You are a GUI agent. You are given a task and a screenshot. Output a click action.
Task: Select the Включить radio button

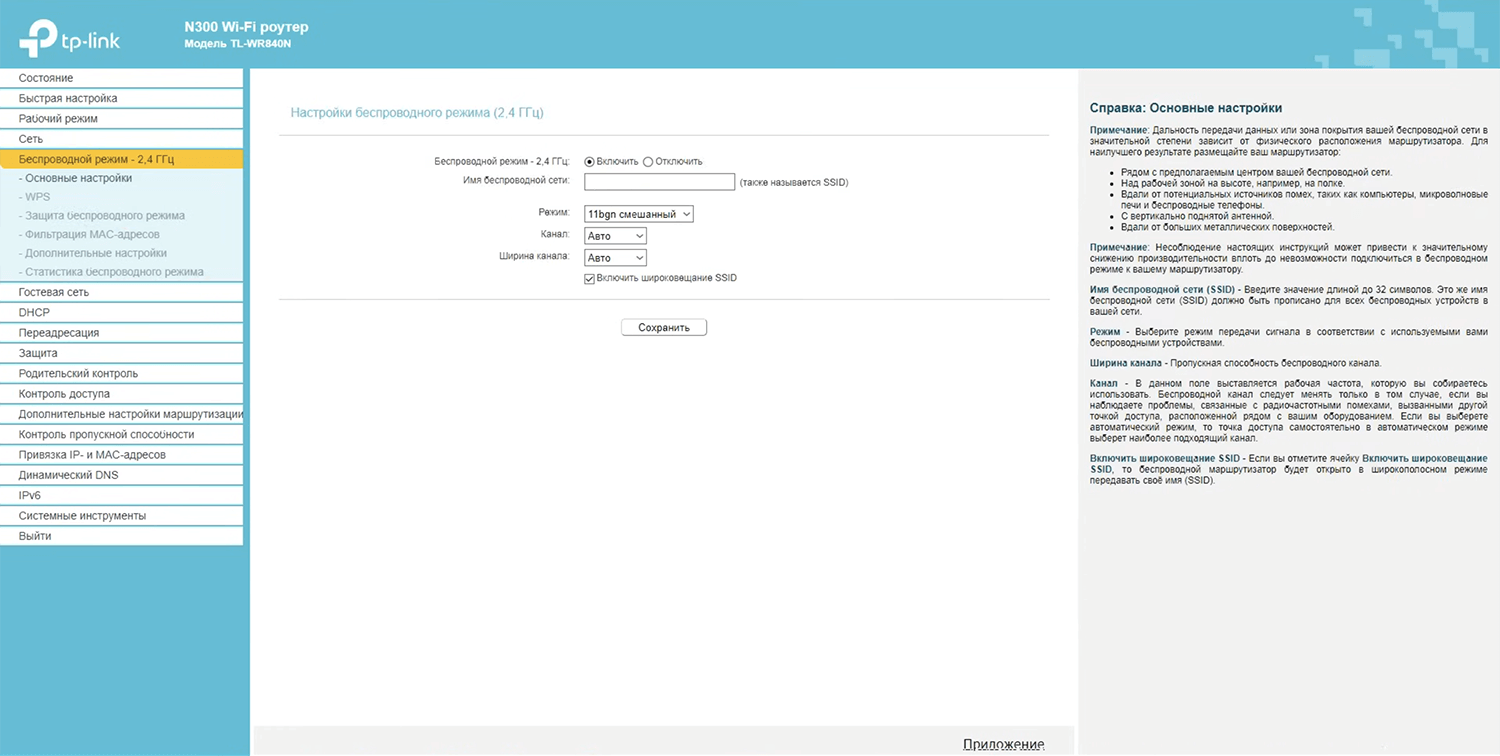(590, 161)
